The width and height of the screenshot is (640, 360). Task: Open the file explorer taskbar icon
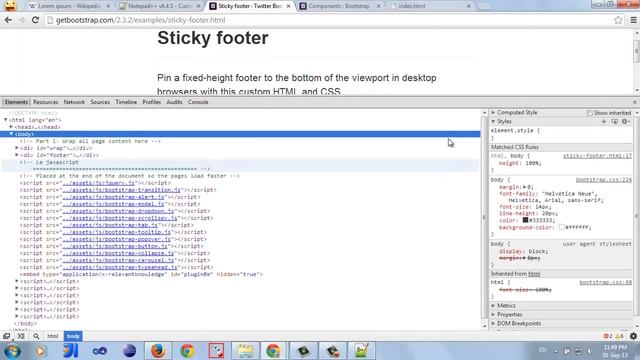245,351
